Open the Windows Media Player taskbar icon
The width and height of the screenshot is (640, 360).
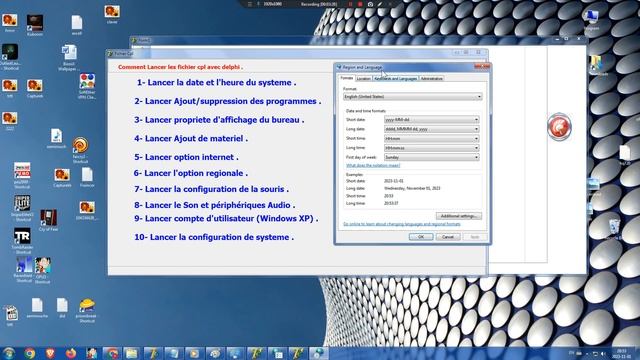tap(194, 353)
